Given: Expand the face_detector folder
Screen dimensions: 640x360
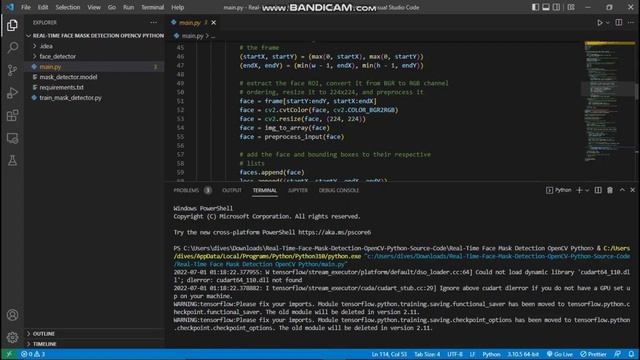Looking at the screenshot, I should (94, 56).
